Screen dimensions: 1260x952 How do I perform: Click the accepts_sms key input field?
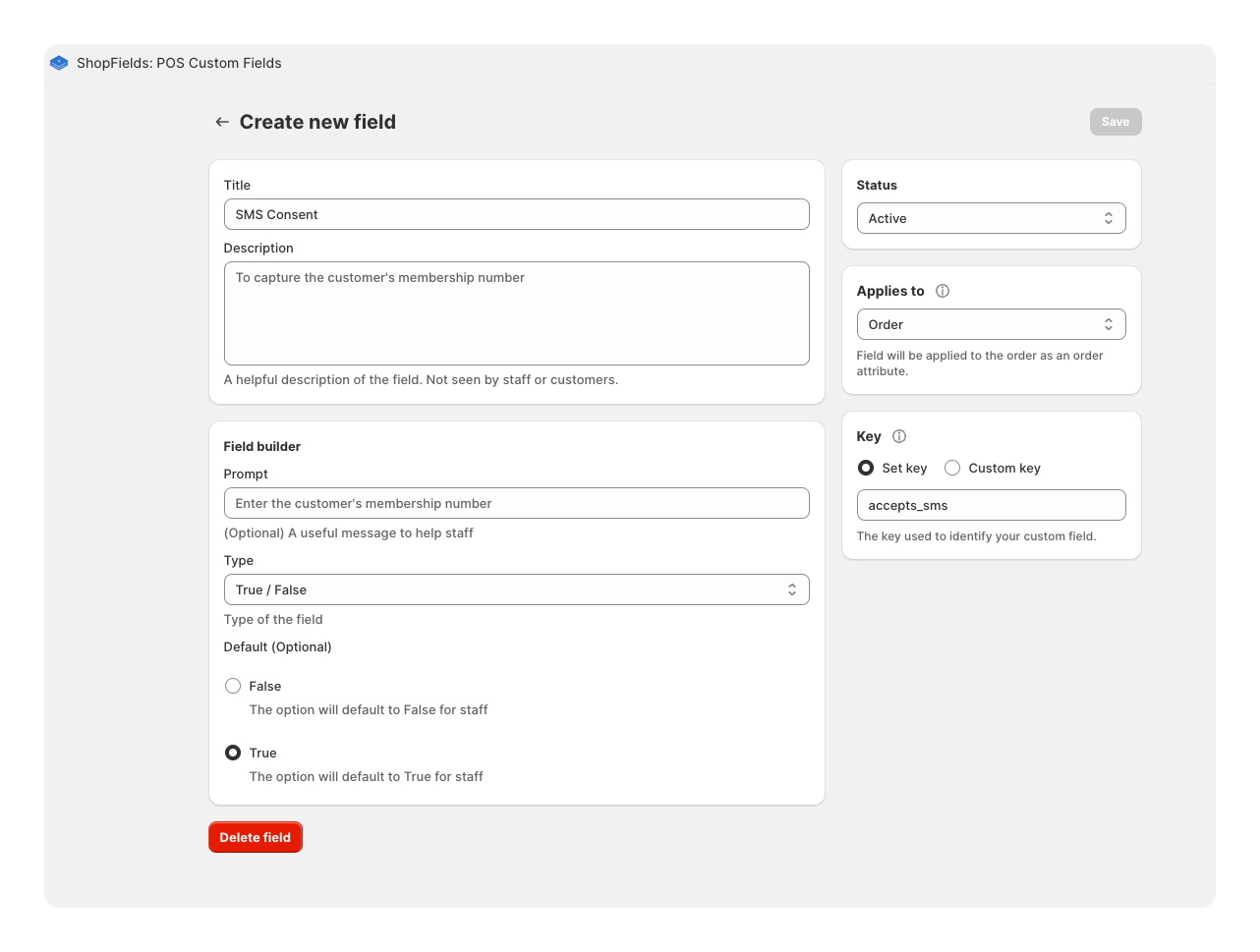pyautogui.click(x=991, y=505)
